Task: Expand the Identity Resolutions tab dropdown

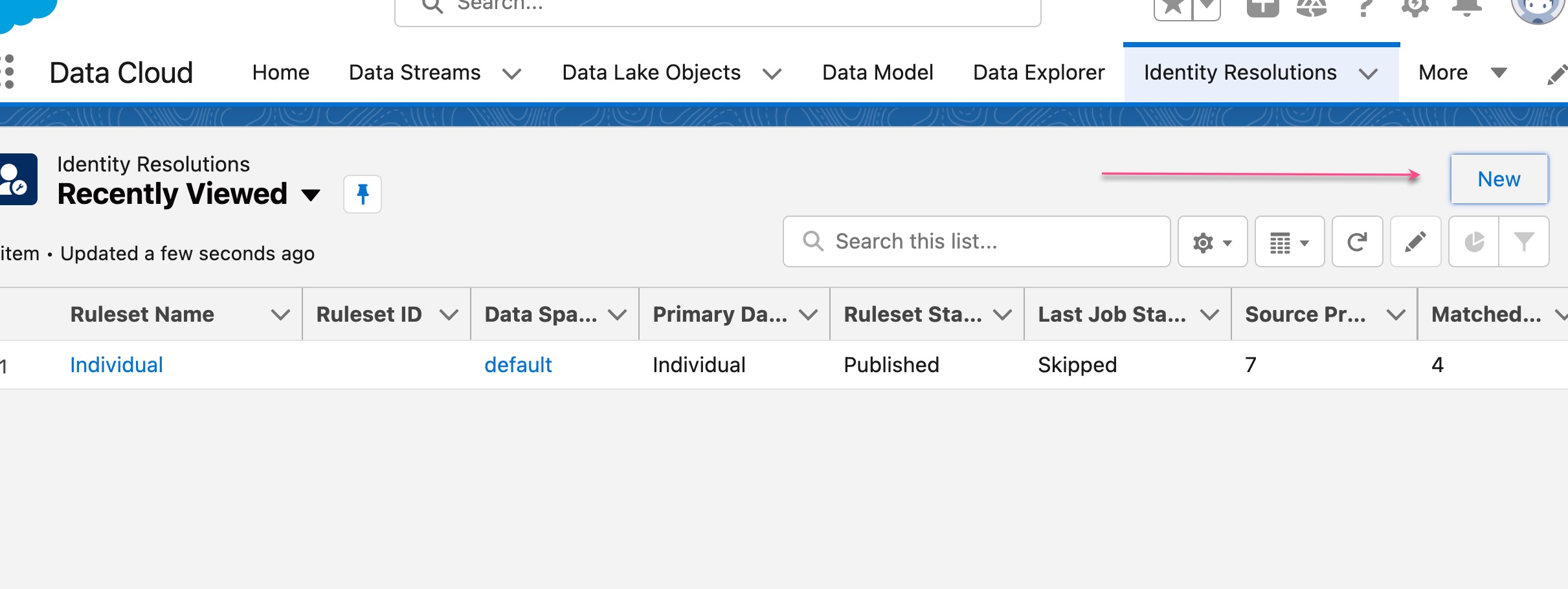Action: pos(1368,74)
